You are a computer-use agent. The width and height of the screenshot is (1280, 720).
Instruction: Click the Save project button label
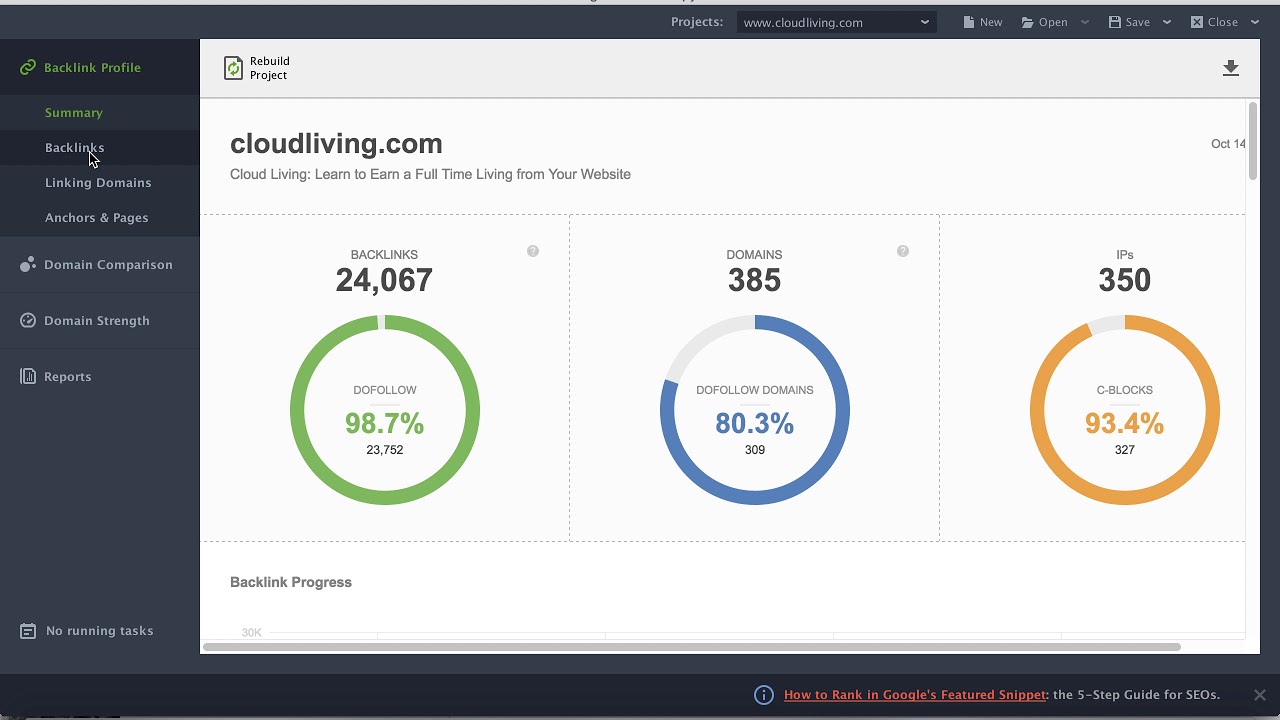[1137, 22]
